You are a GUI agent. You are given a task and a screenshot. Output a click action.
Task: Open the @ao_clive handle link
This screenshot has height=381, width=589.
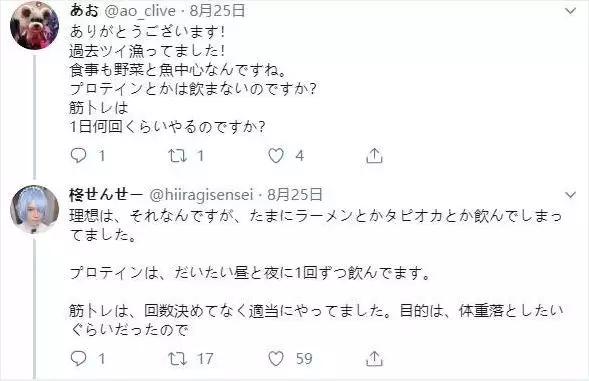click(x=140, y=11)
